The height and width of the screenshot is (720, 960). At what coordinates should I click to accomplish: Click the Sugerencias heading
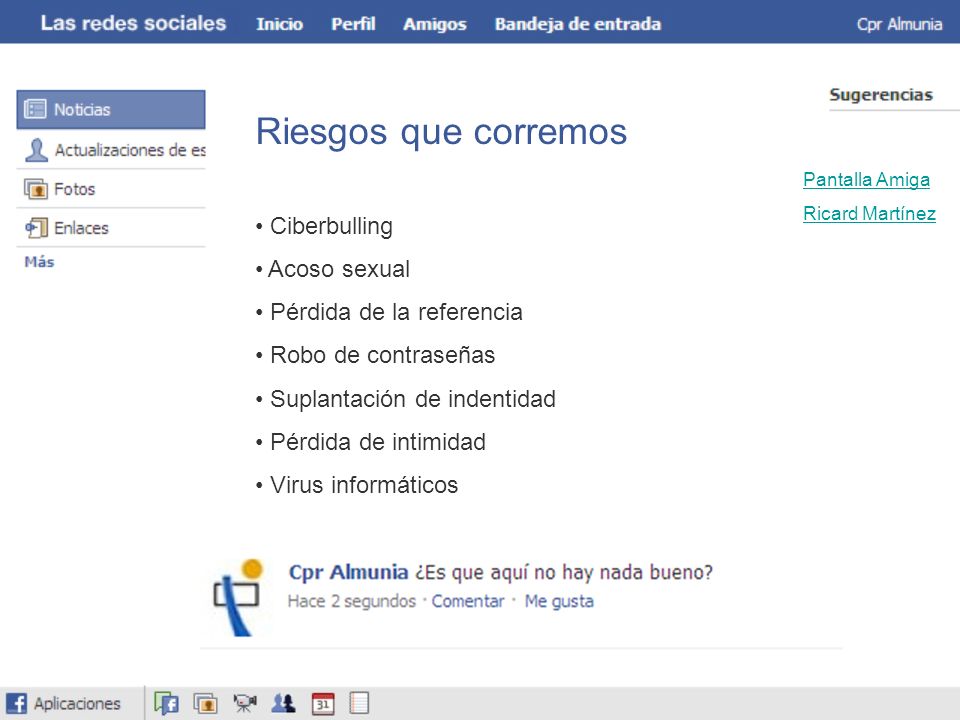tap(881, 94)
